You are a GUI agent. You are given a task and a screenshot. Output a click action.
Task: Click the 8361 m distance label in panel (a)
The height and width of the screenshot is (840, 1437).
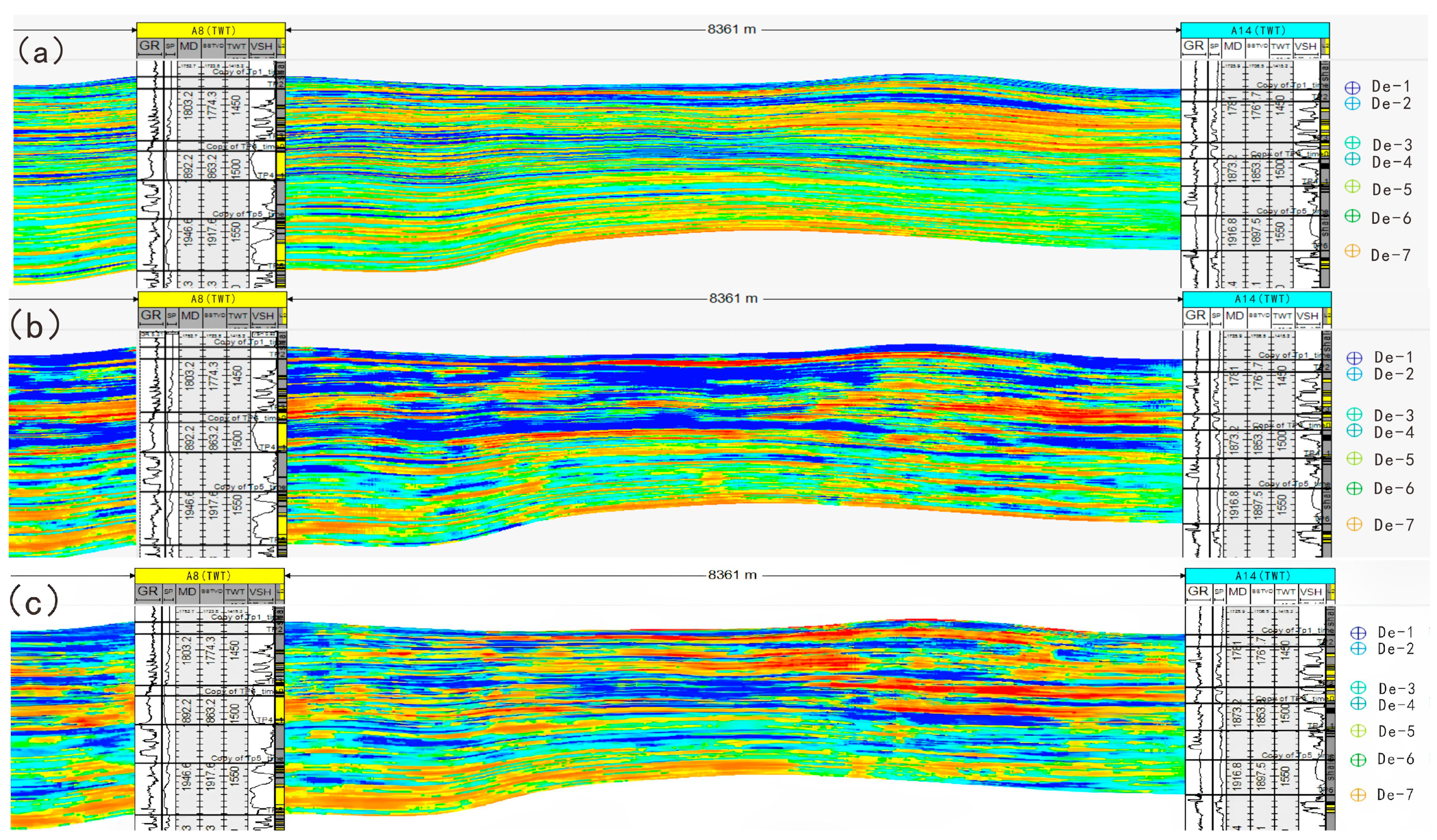point(732,30)
